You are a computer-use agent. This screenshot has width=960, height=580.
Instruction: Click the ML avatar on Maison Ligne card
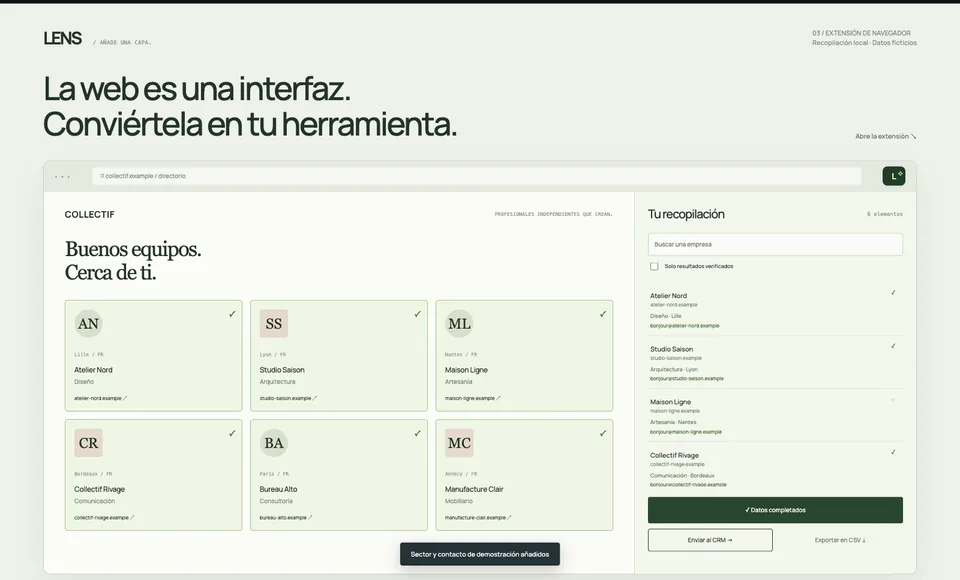click(459, 323)
